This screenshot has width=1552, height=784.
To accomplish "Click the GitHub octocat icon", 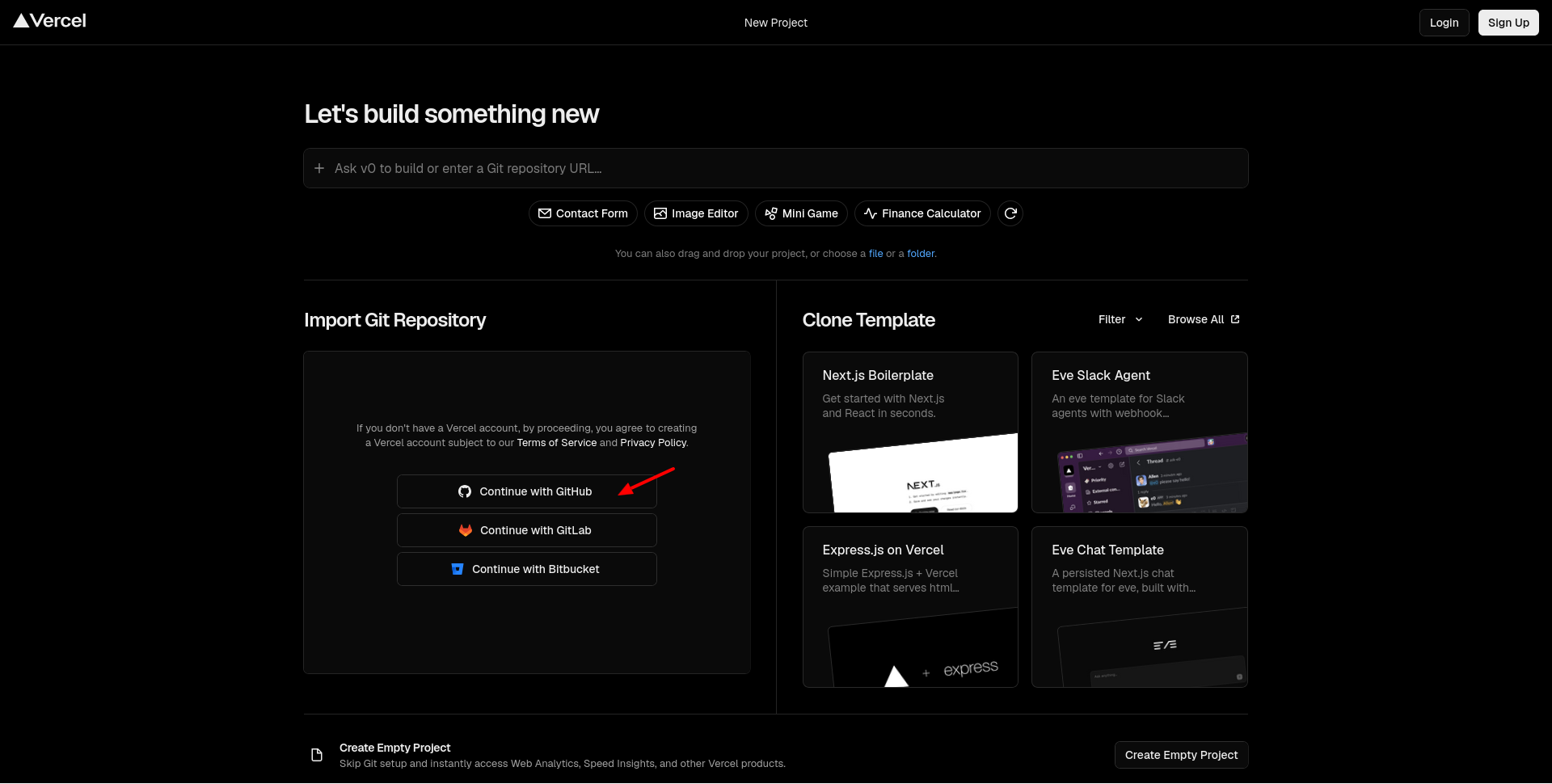I will pos(465,491).
